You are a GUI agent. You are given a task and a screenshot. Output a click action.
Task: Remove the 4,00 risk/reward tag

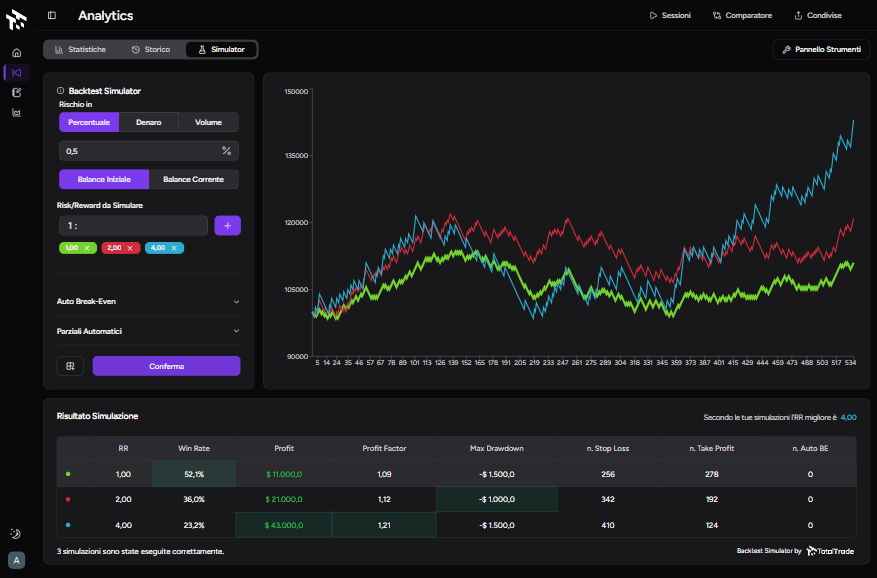(x=174, y=248)
